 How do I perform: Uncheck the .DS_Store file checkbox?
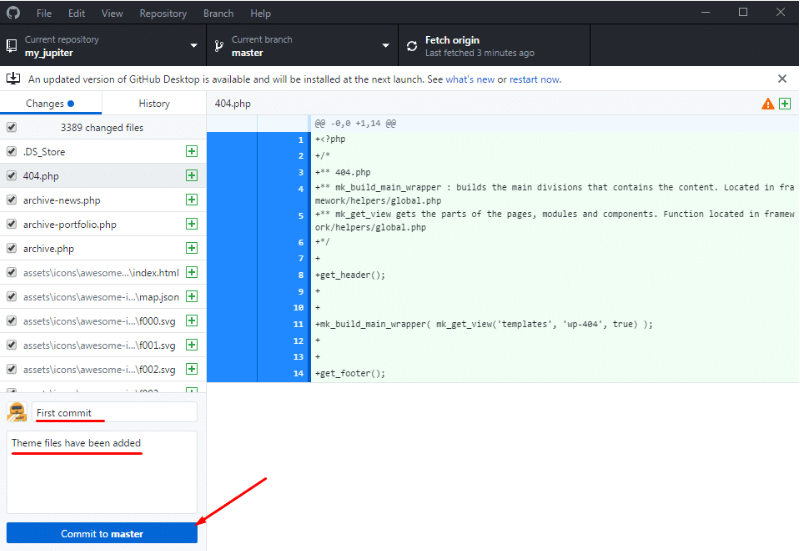tap(11, 151)
